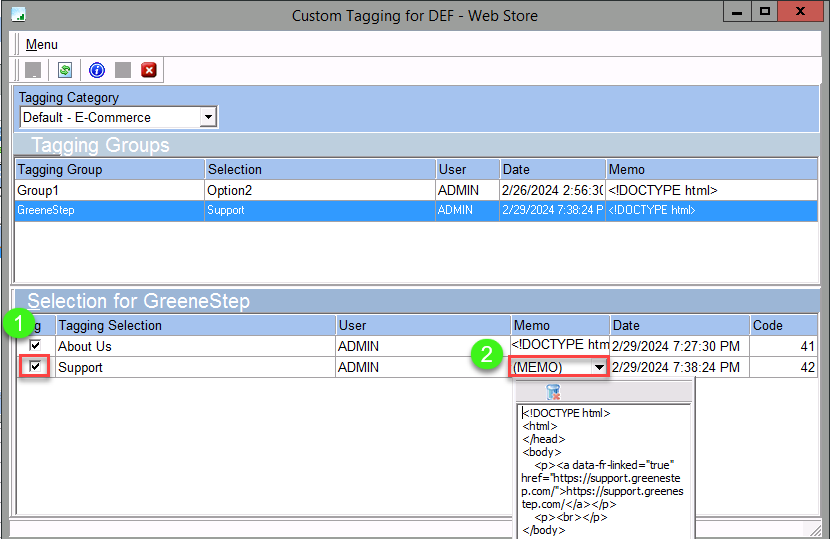Uncheck the Support selection checkbox
The height and width of the screenshot is (539, 830).
(x=36, y=367)
